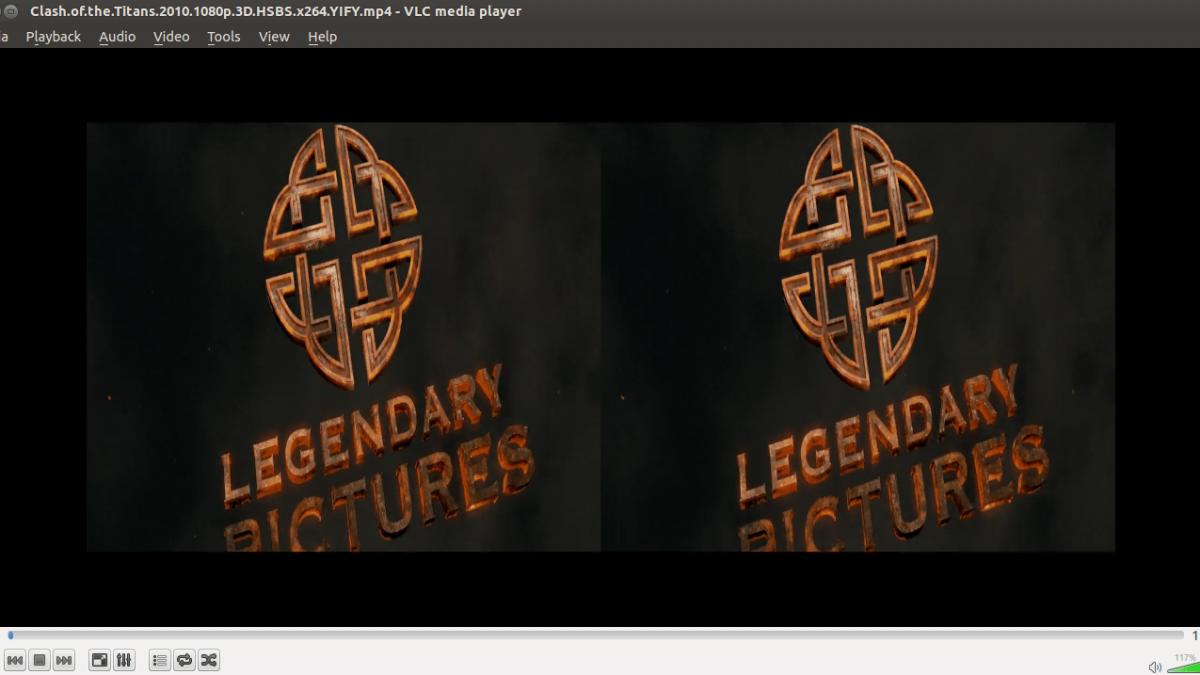Toggle fullscreen video mode
Image resolution: width=1200 pixels, height=675 pixels.
[99, 660]
